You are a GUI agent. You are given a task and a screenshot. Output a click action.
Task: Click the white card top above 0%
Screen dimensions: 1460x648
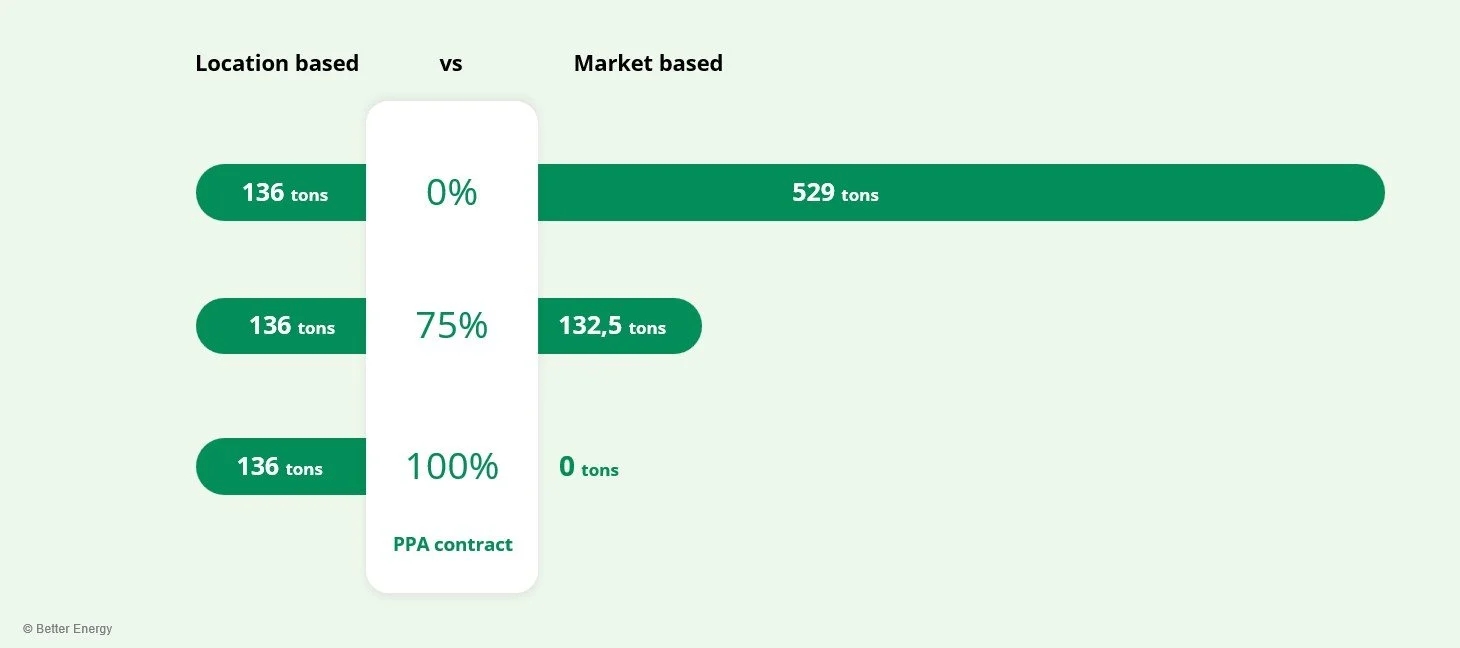(452, 132)
